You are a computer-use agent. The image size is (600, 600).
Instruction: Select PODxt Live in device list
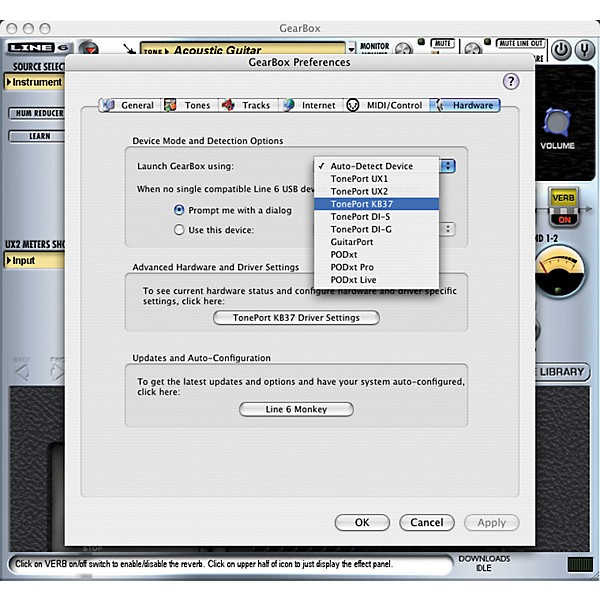tap(356, 280)
